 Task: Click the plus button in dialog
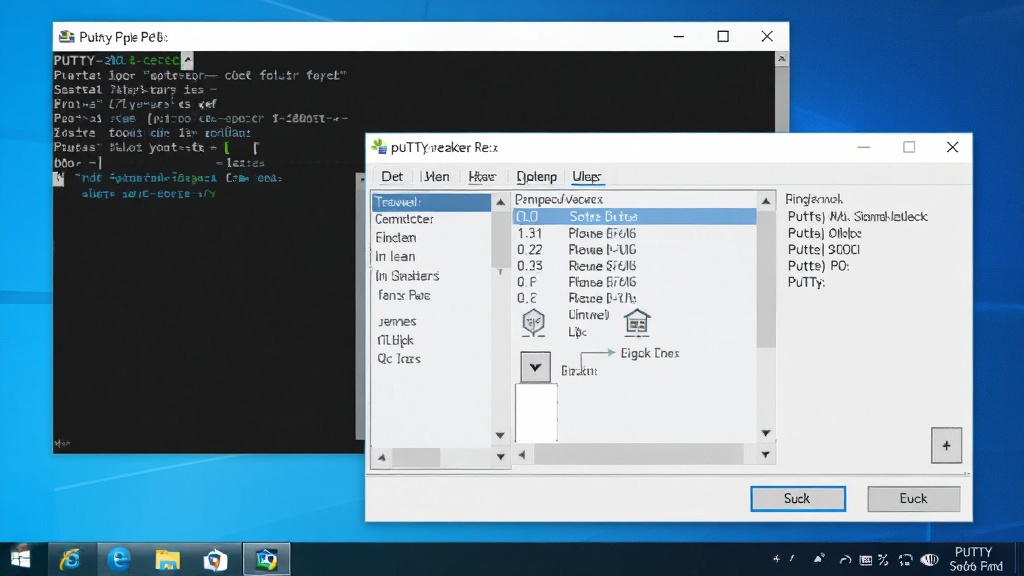(x=946, y=445)
